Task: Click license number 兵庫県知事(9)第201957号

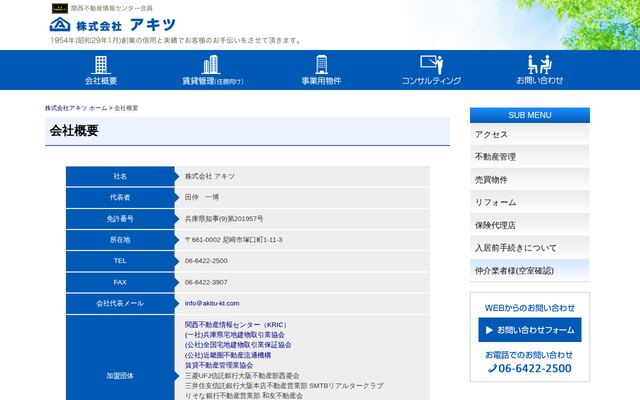Action: [x=224, y=219]
